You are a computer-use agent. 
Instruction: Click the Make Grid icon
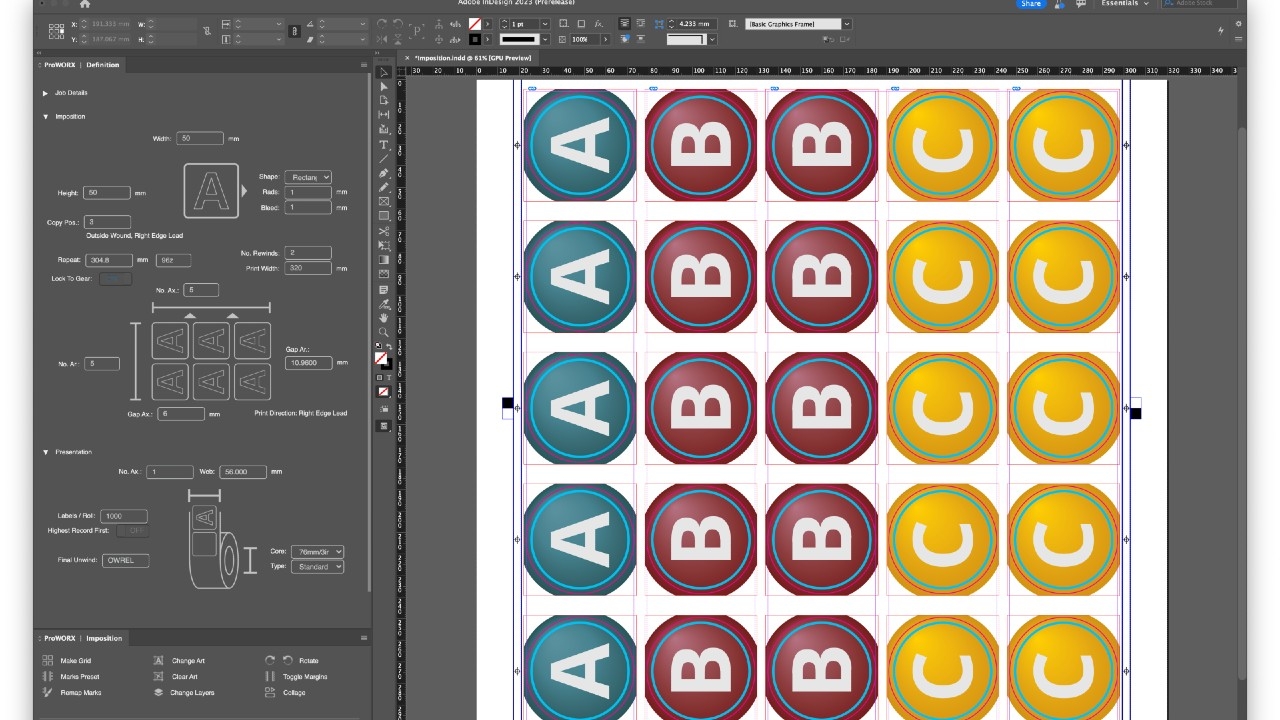pyautogui.click(x=48, y=661)
